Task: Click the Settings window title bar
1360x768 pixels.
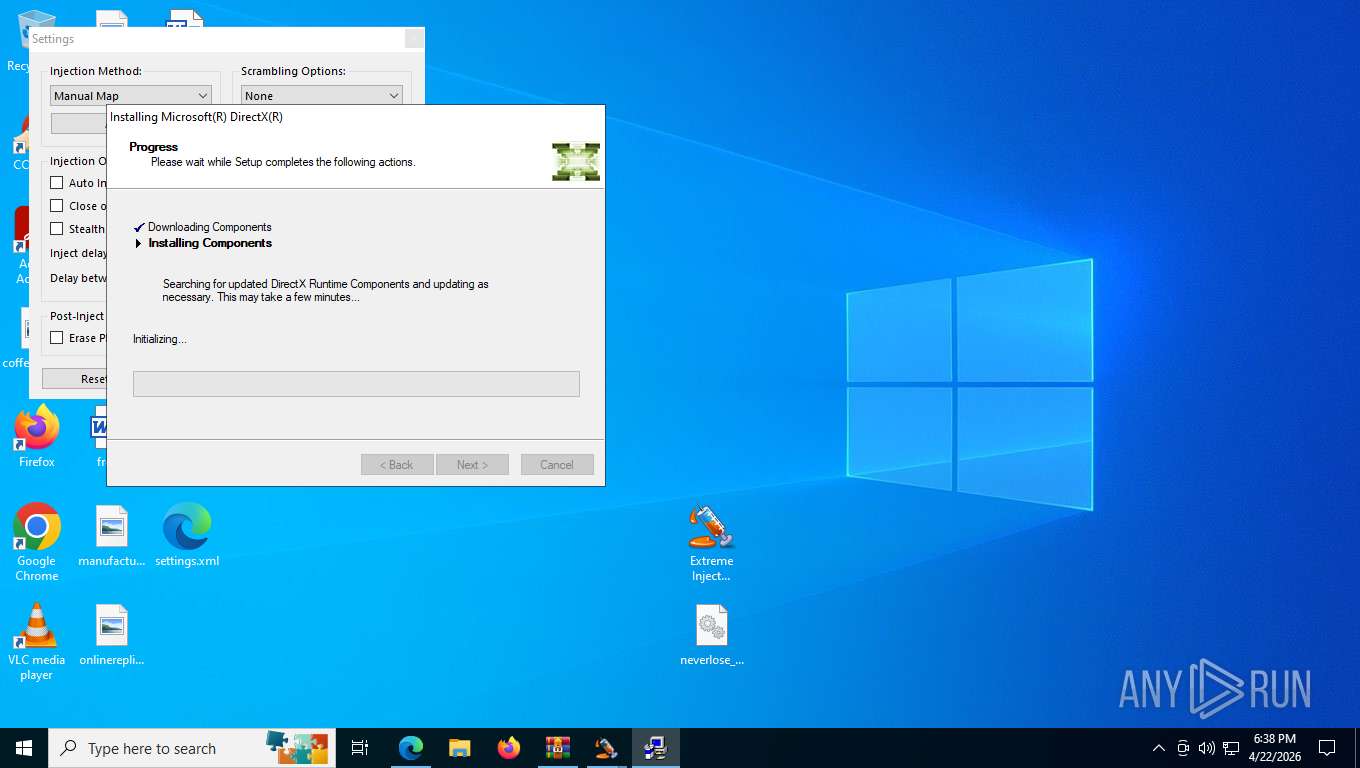Action: click(x=215, y=39)
